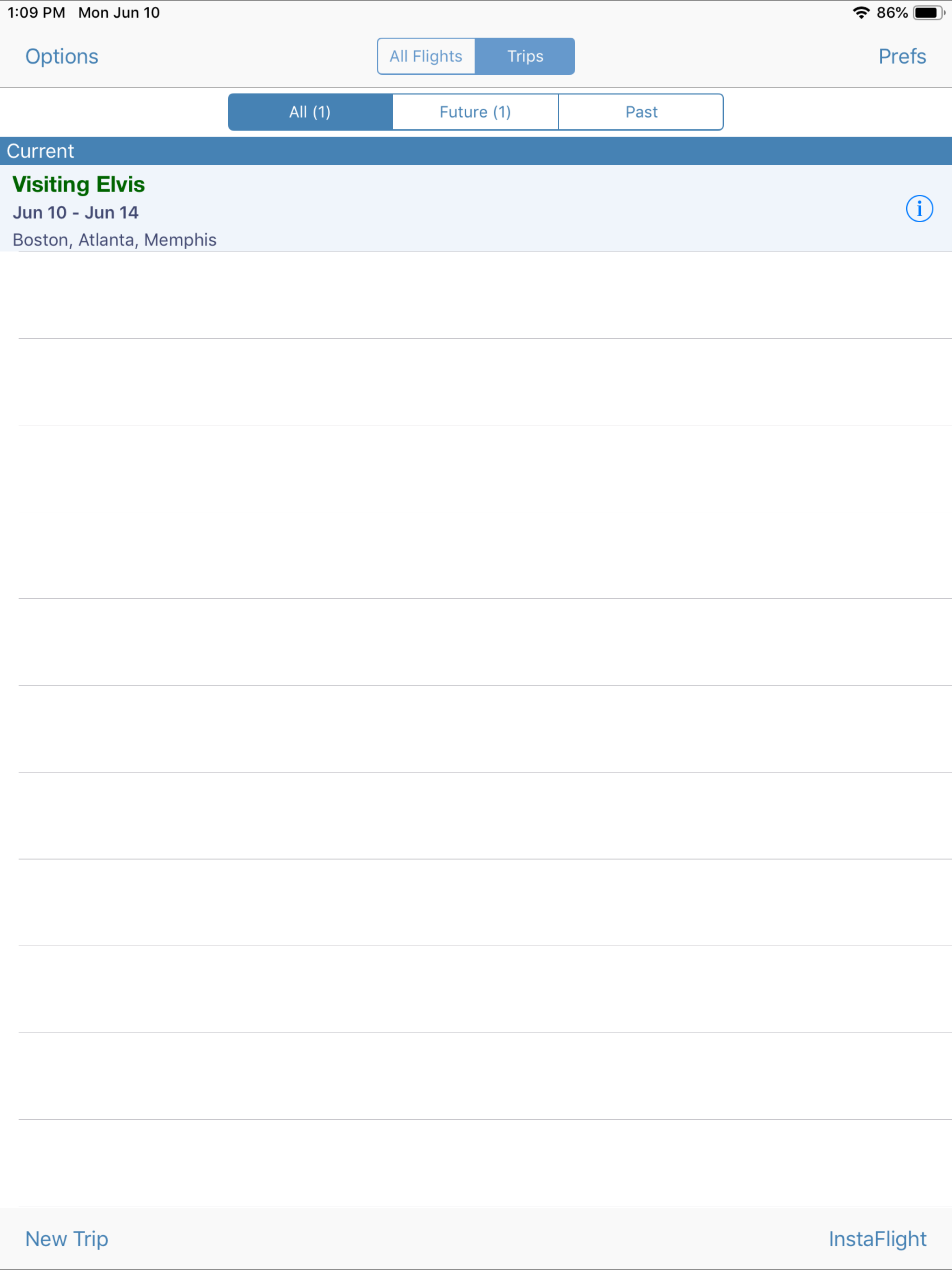This screenshot has width=952, height=1270.
Task: Tap the Boston, Atlanta, Memphis cities line
Action: 114,239
